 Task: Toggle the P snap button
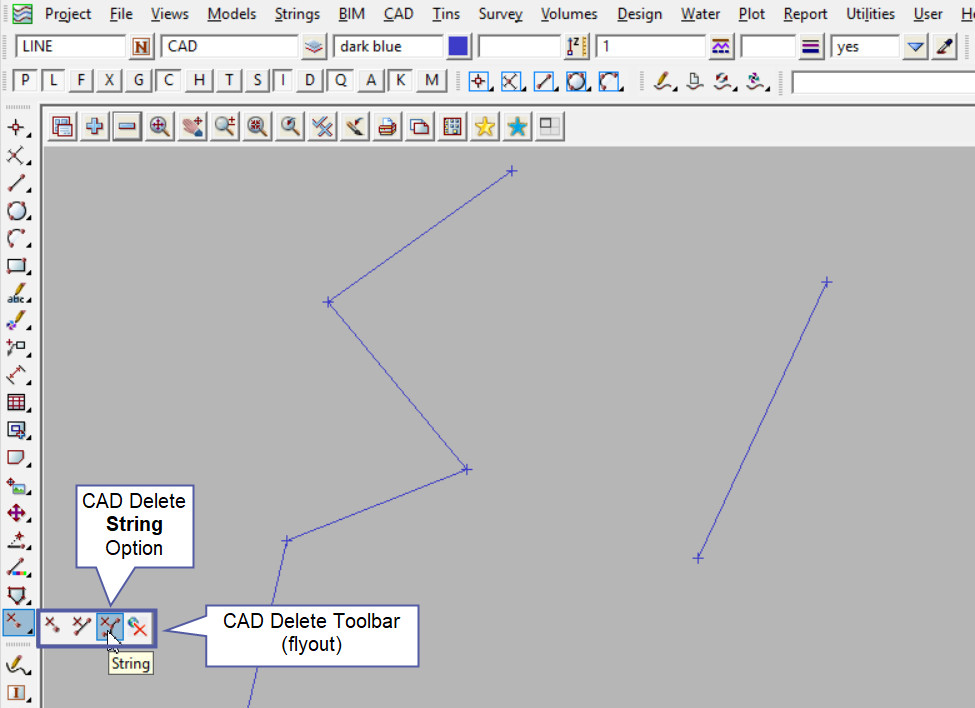tap(26, 81)
